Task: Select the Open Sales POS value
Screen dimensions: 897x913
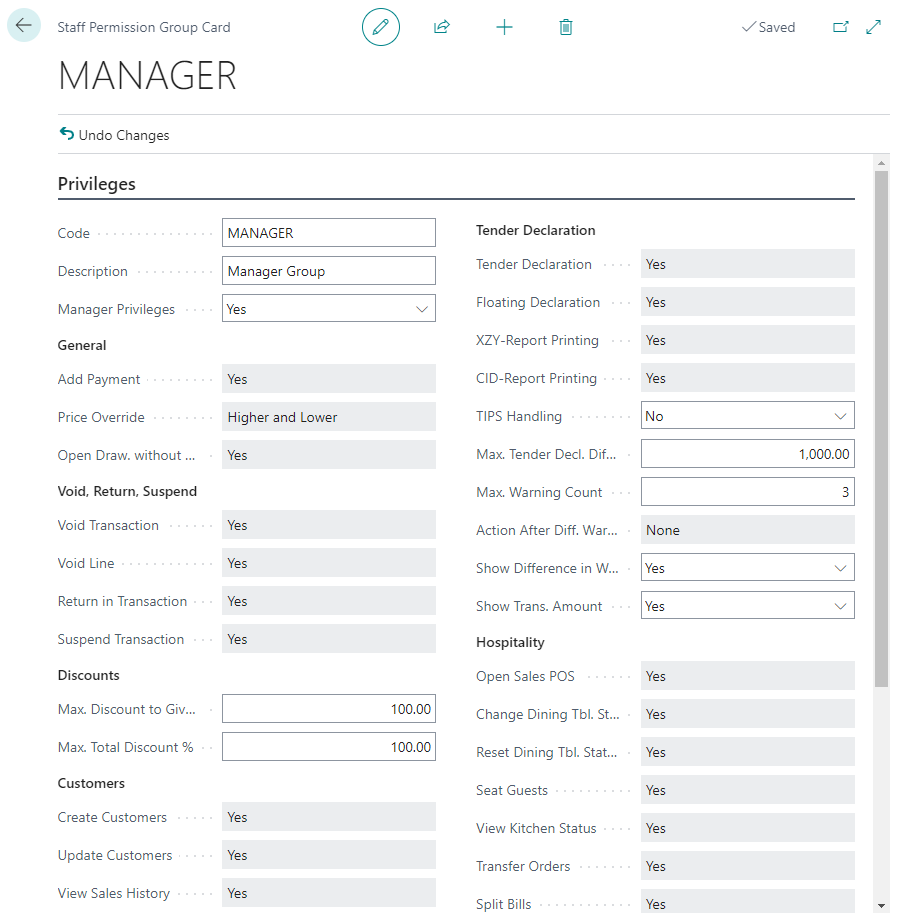Action: 747,675
